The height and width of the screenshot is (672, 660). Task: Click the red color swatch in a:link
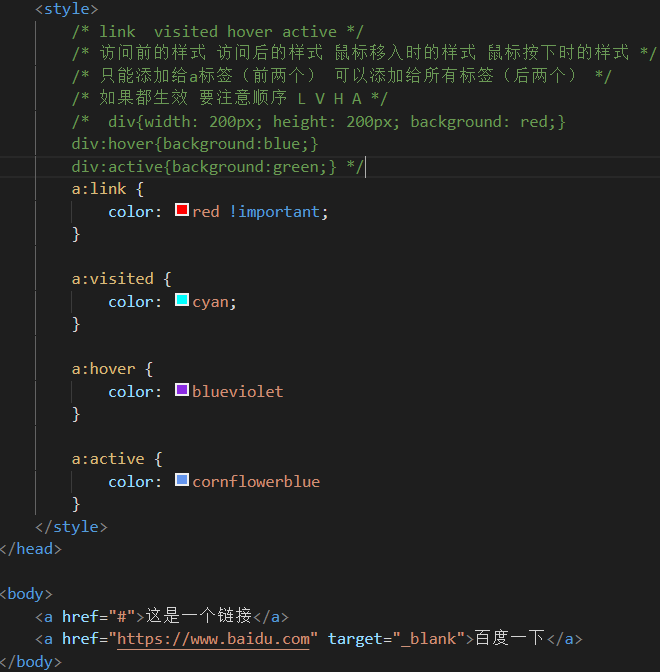point(182,210)
